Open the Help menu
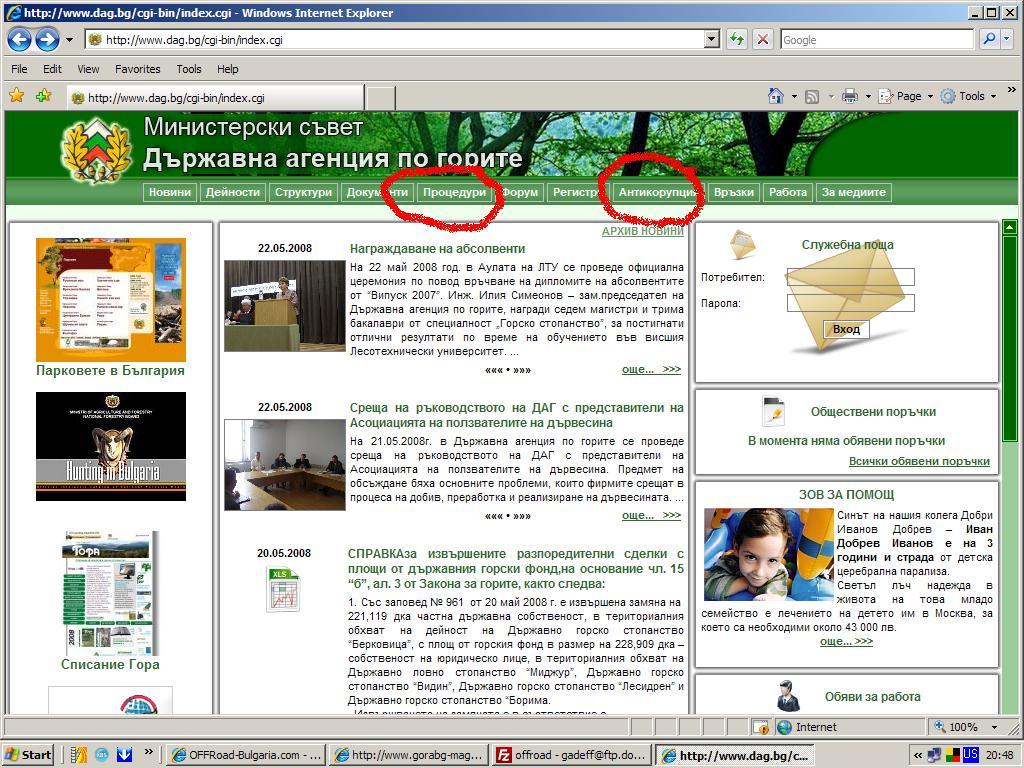 point(228,69)
